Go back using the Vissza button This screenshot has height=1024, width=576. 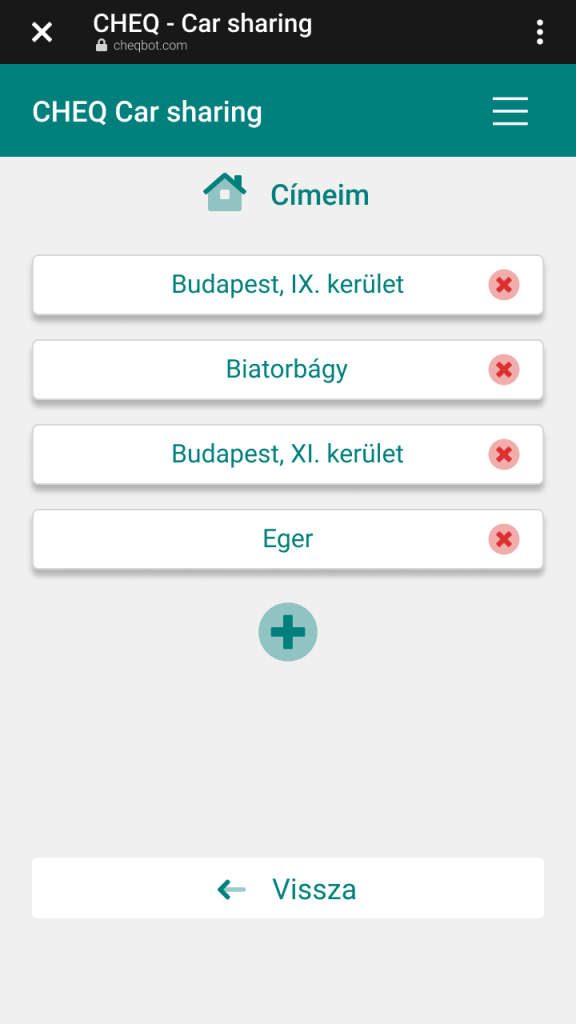click(288, 888)
